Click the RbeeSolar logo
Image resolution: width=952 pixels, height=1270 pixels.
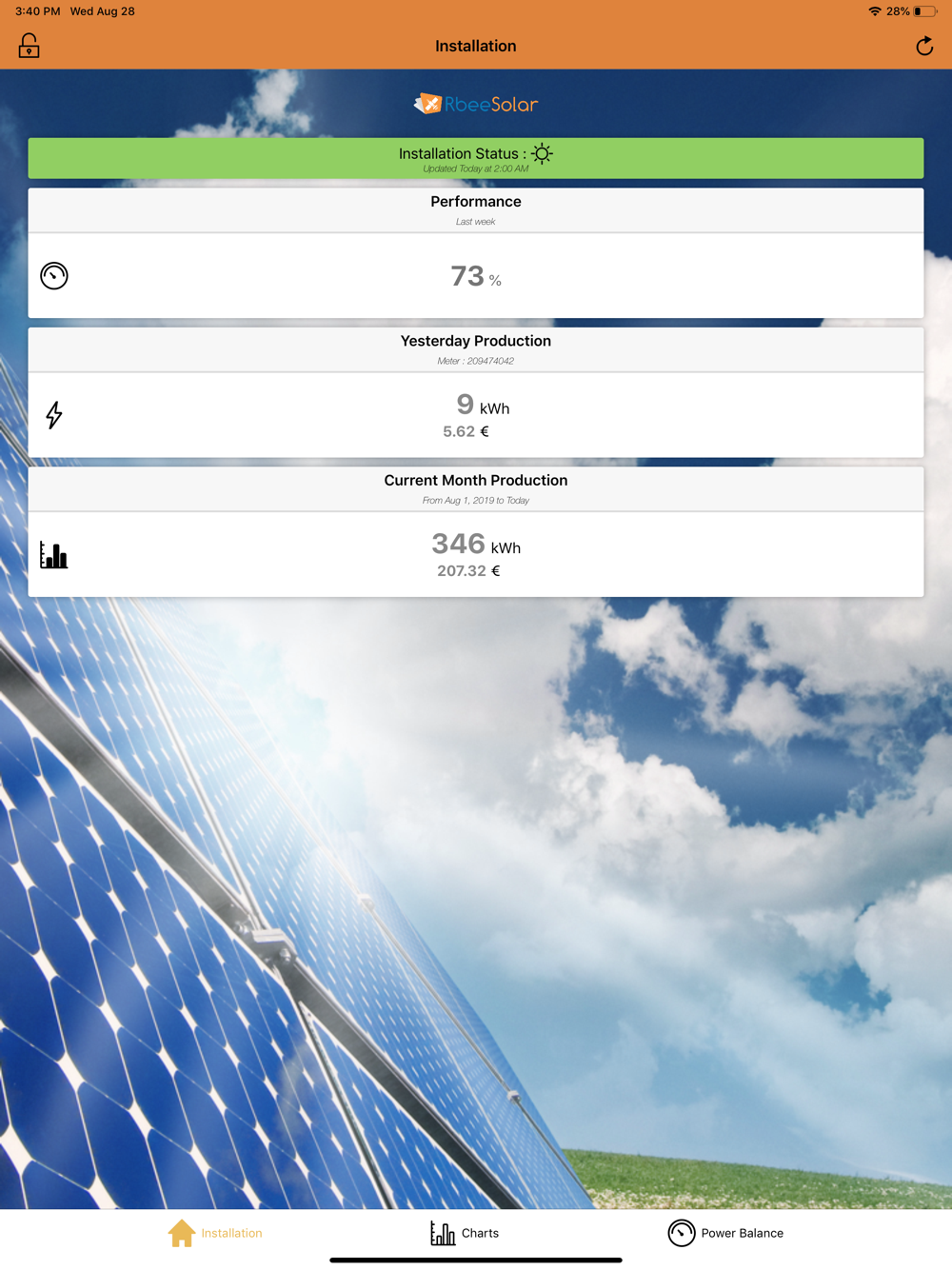pyautogui.click(x=476, y=104)
